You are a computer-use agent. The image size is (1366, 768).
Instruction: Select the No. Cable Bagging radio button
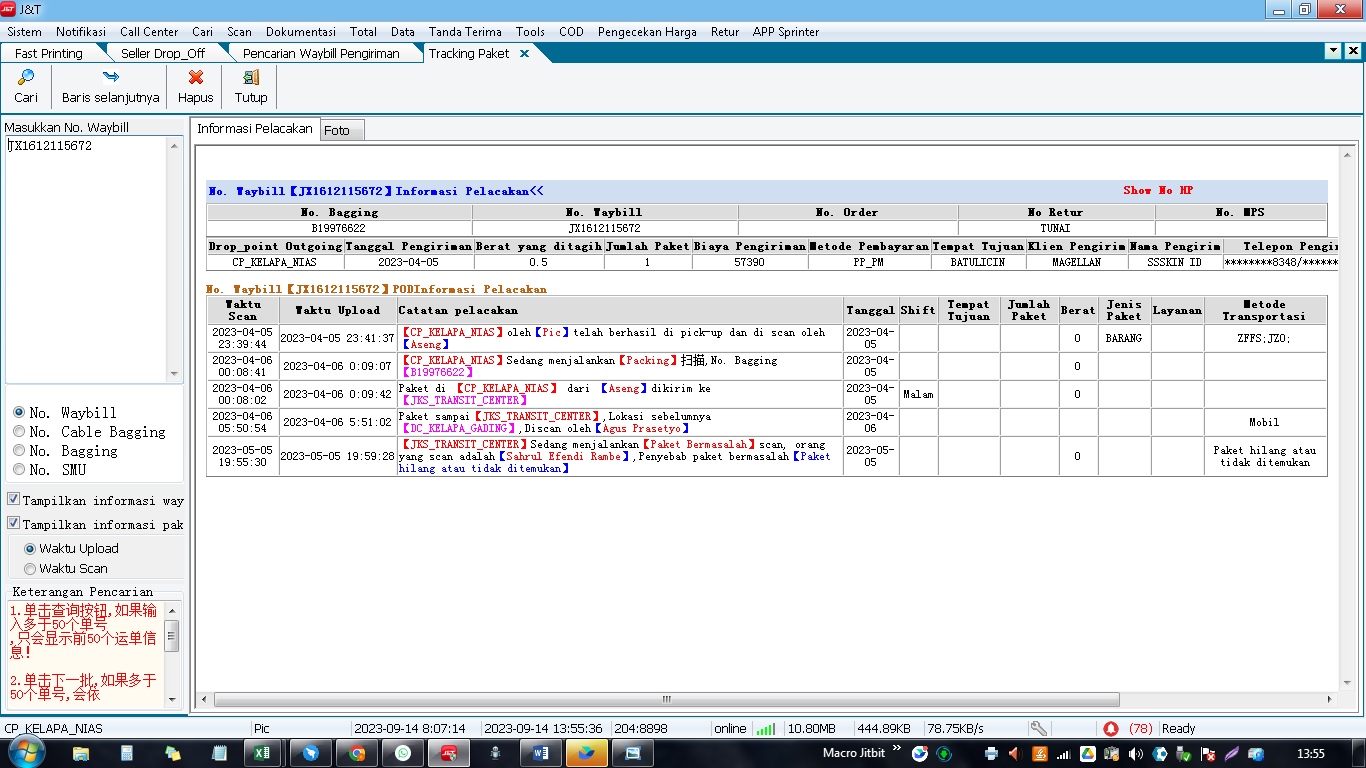point(19,431)
